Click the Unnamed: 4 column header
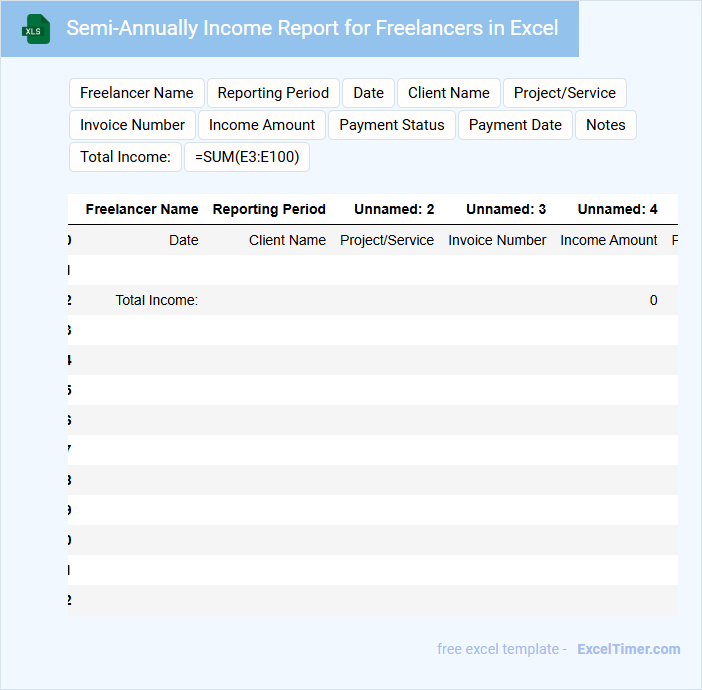Image resolution: width=702 pixels, height=690 pixels. [x=617, y=210]
